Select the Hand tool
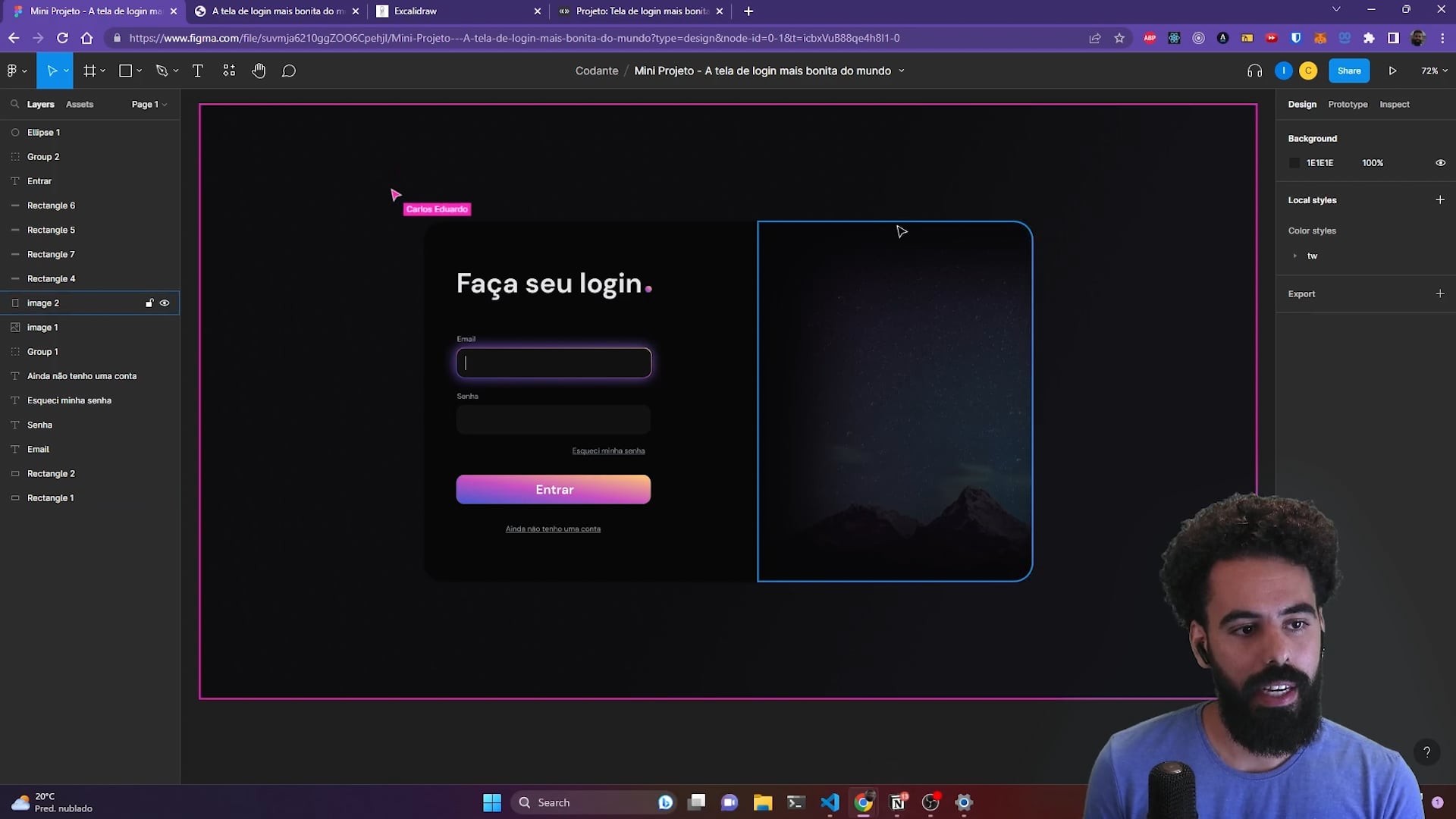The image size is (1456, 819). 259,71
